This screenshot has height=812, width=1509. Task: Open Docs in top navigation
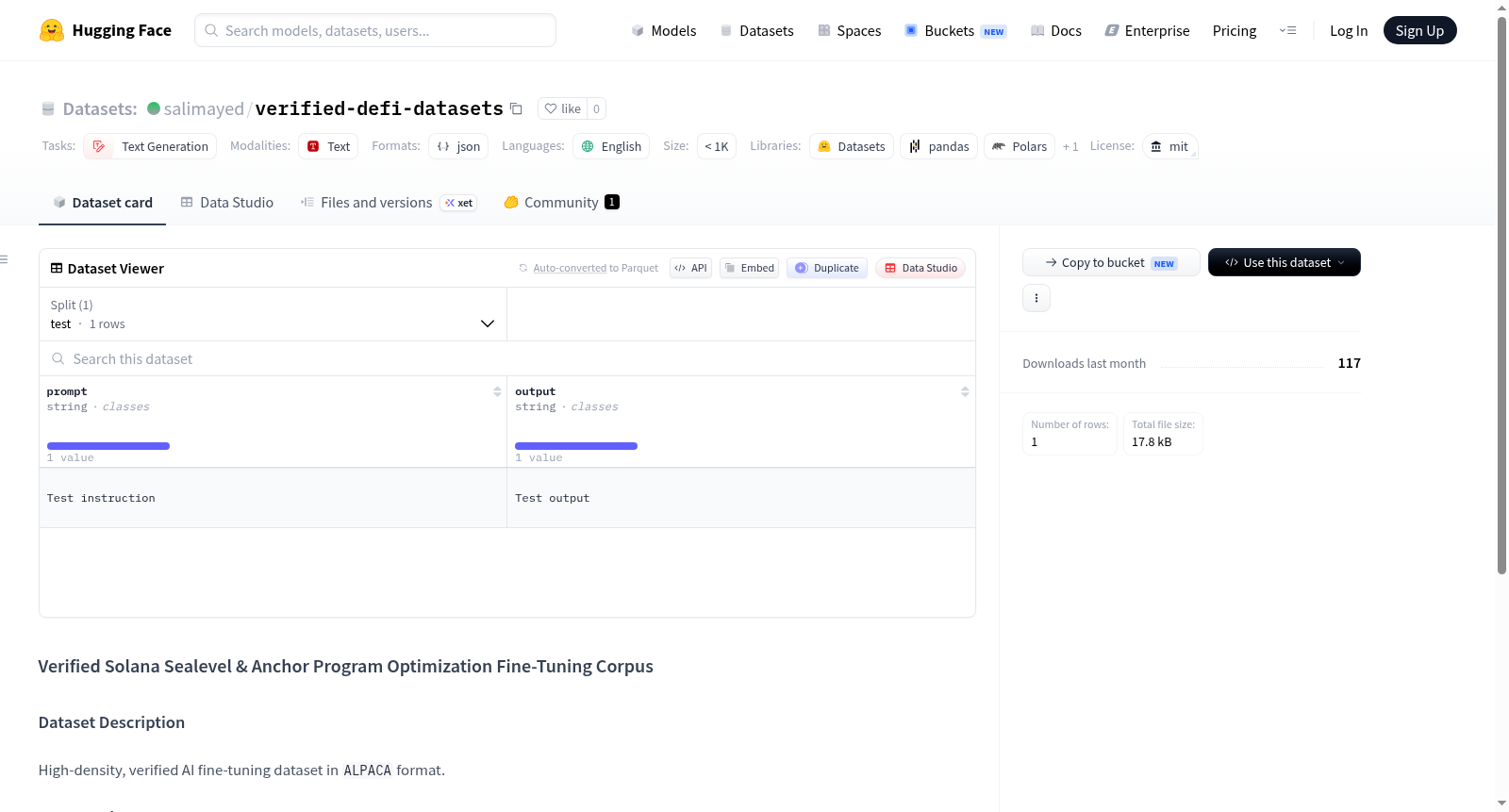1055,30
